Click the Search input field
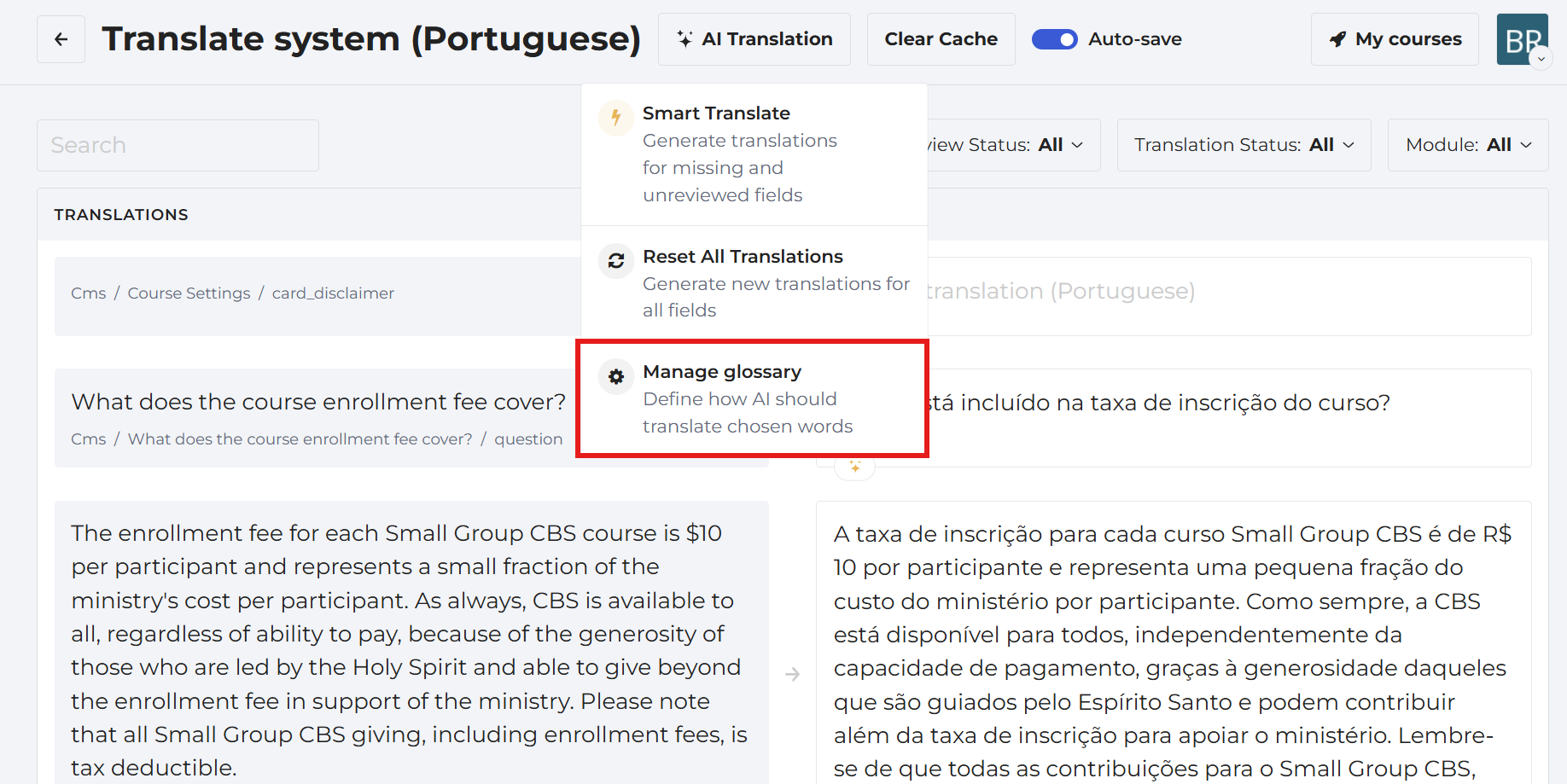The width and height of the screenshot is (1567, 784). pyautogui.click(x=178, y=145)
